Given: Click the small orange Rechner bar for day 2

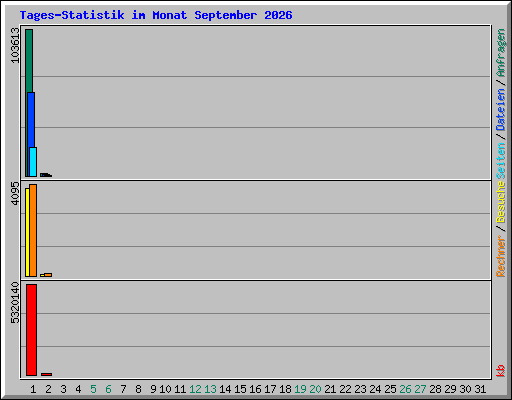Looking at the screenshot, I should (48, 275).
